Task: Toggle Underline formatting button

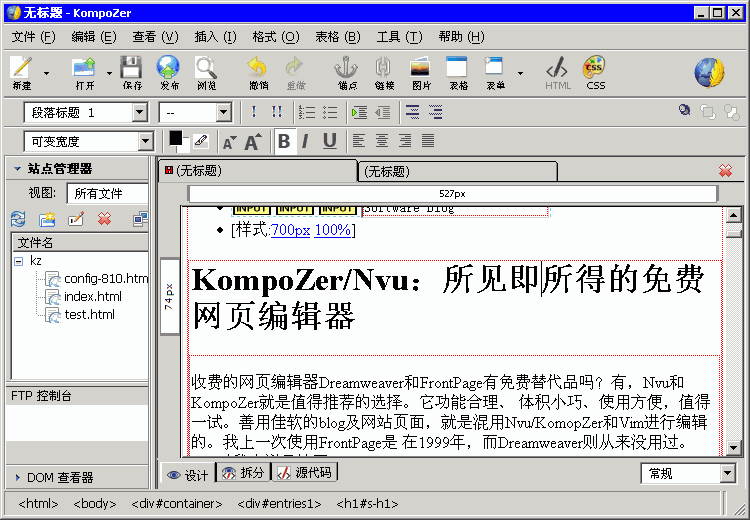Action: [x=328, y=141]
